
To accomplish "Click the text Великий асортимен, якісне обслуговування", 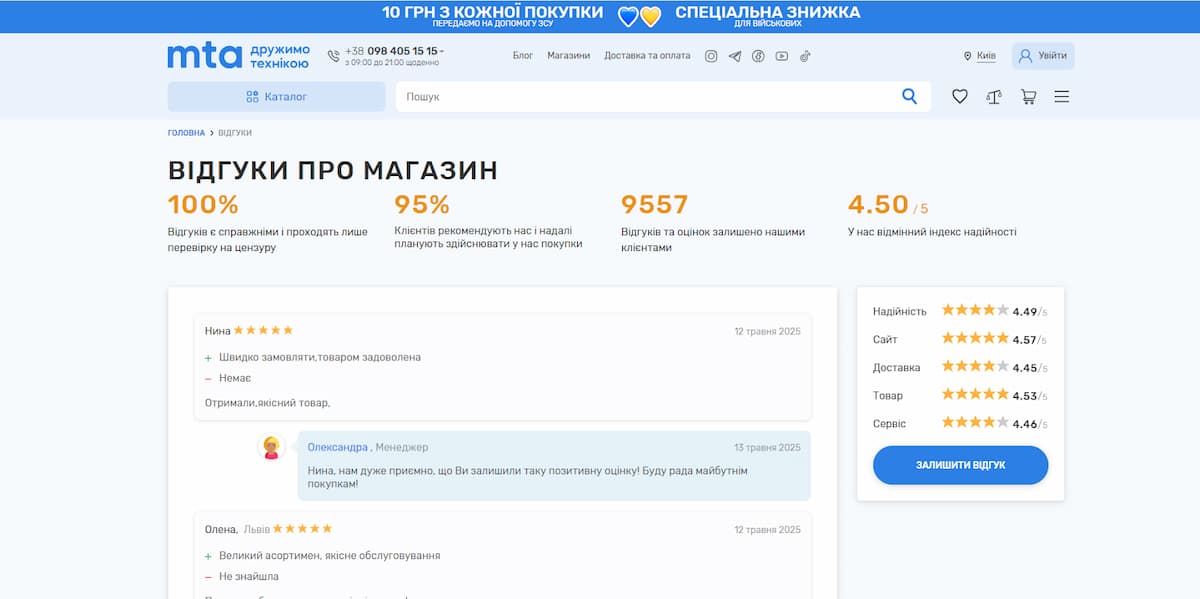I will click(x=330, y=555).
